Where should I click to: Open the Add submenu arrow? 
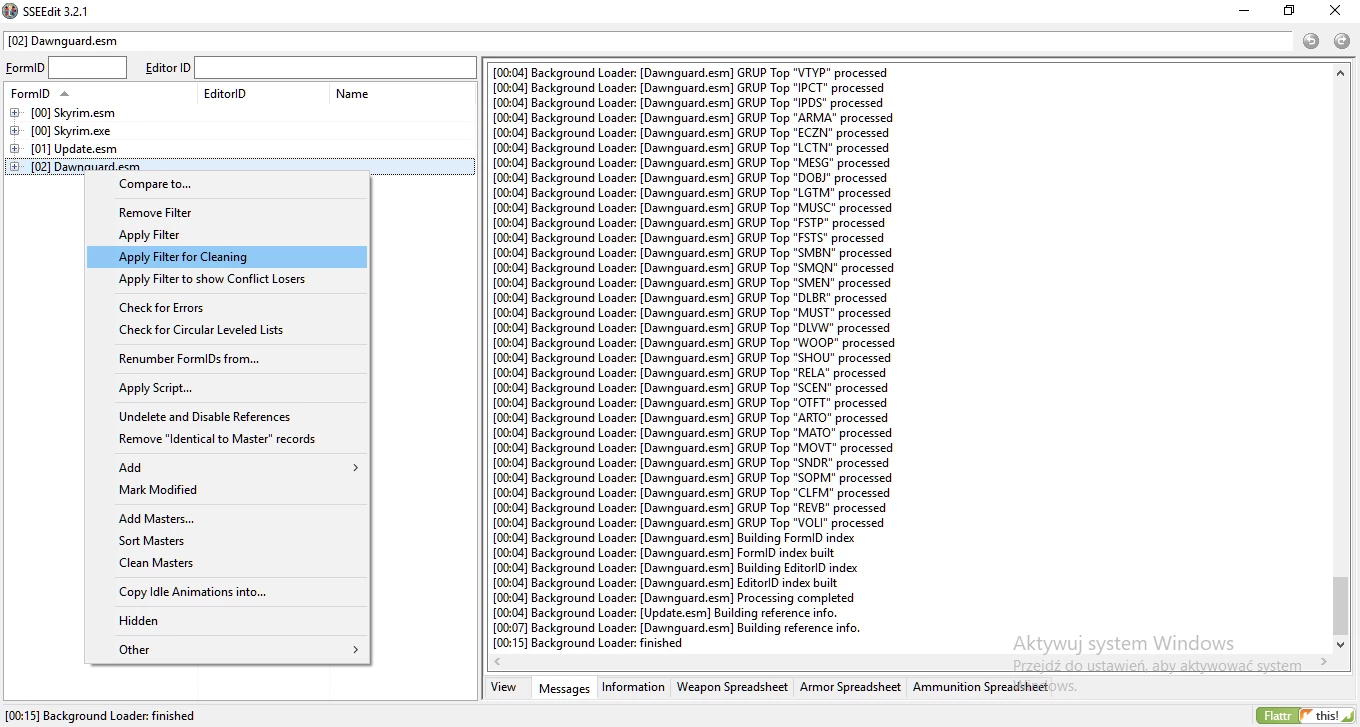pyautogui.click(x=355, y=468)
